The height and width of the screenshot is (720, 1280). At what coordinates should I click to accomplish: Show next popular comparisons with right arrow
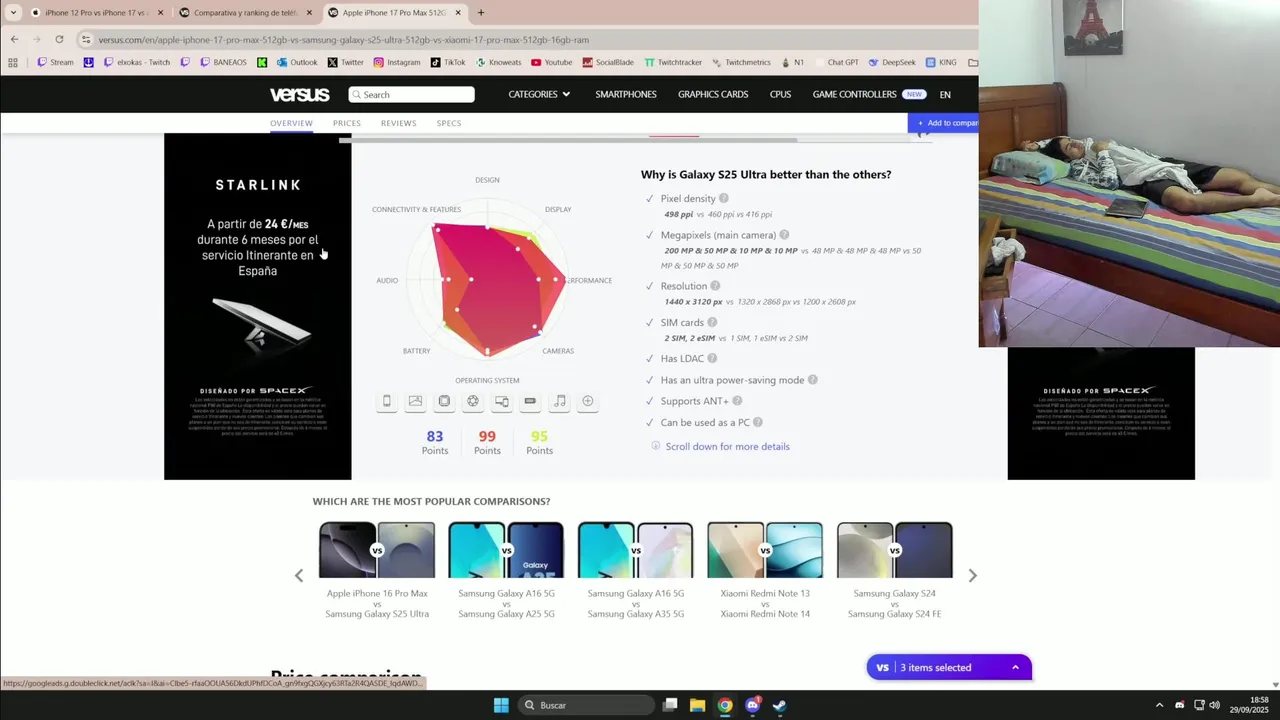972,575
